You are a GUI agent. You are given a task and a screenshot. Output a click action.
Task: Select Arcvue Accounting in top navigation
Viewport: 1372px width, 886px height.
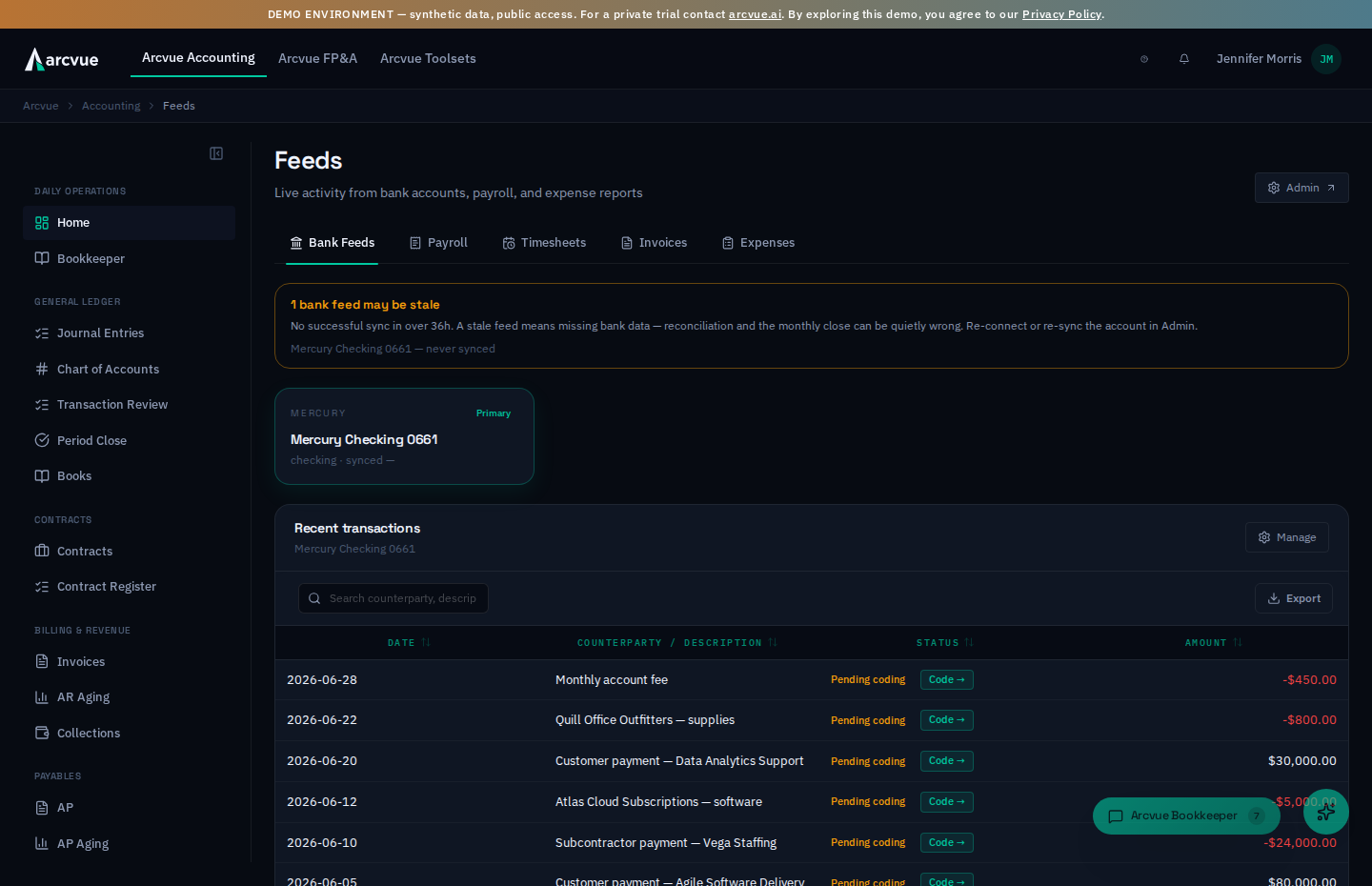198,58
